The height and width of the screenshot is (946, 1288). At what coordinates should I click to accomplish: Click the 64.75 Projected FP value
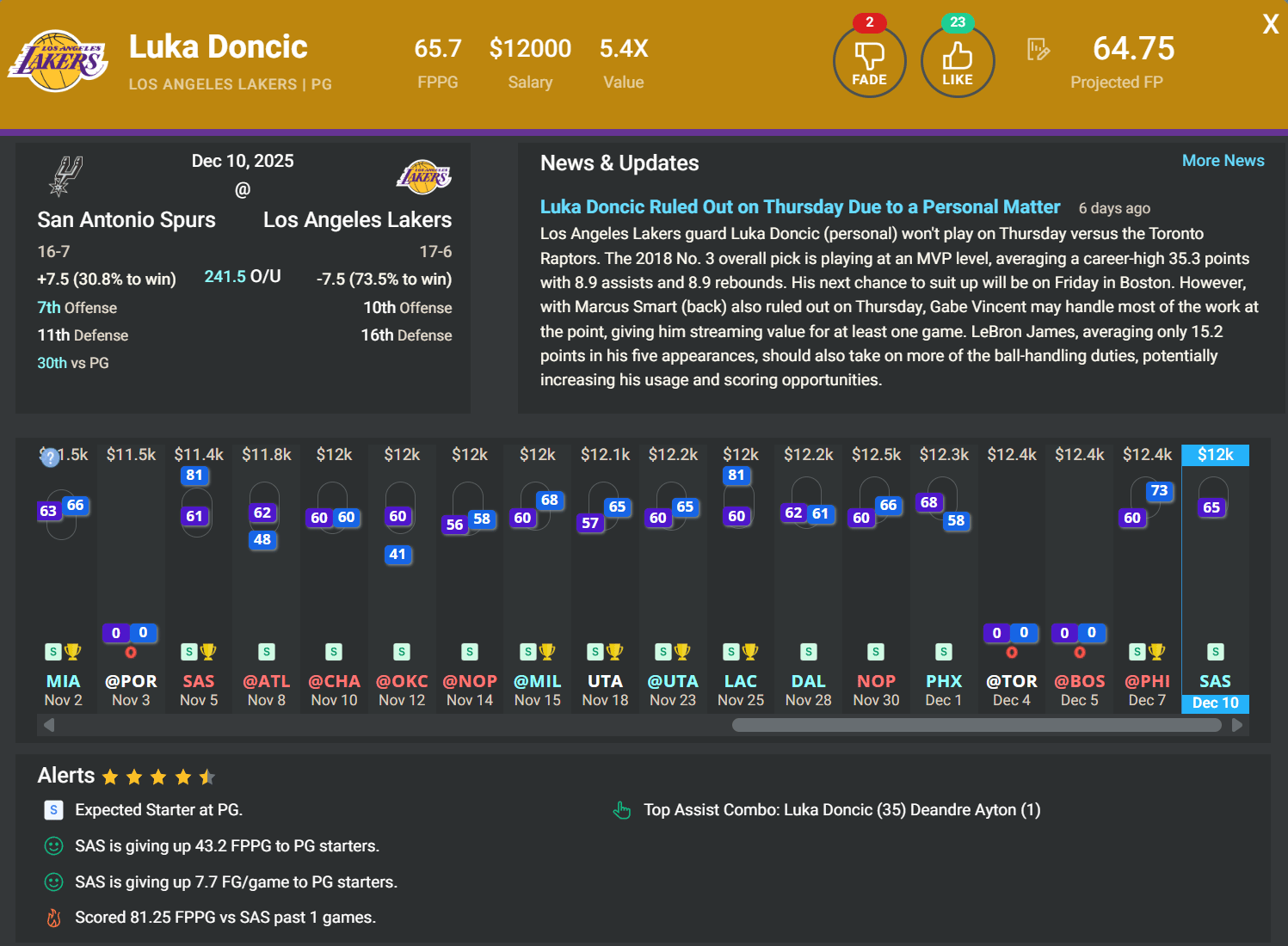(1133, 48)
